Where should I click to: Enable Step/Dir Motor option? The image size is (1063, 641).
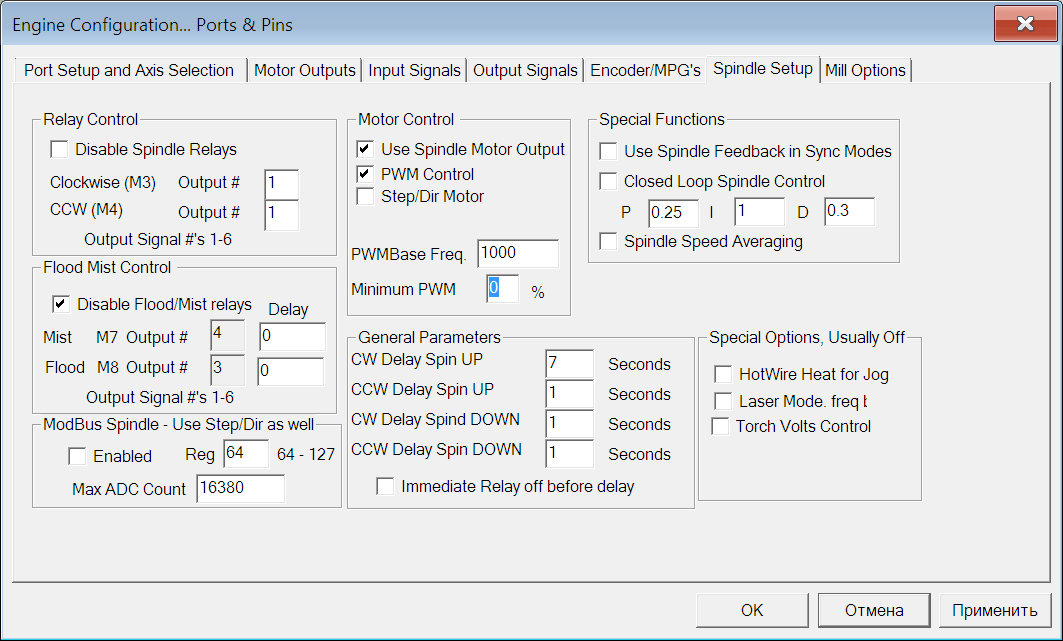366,196
